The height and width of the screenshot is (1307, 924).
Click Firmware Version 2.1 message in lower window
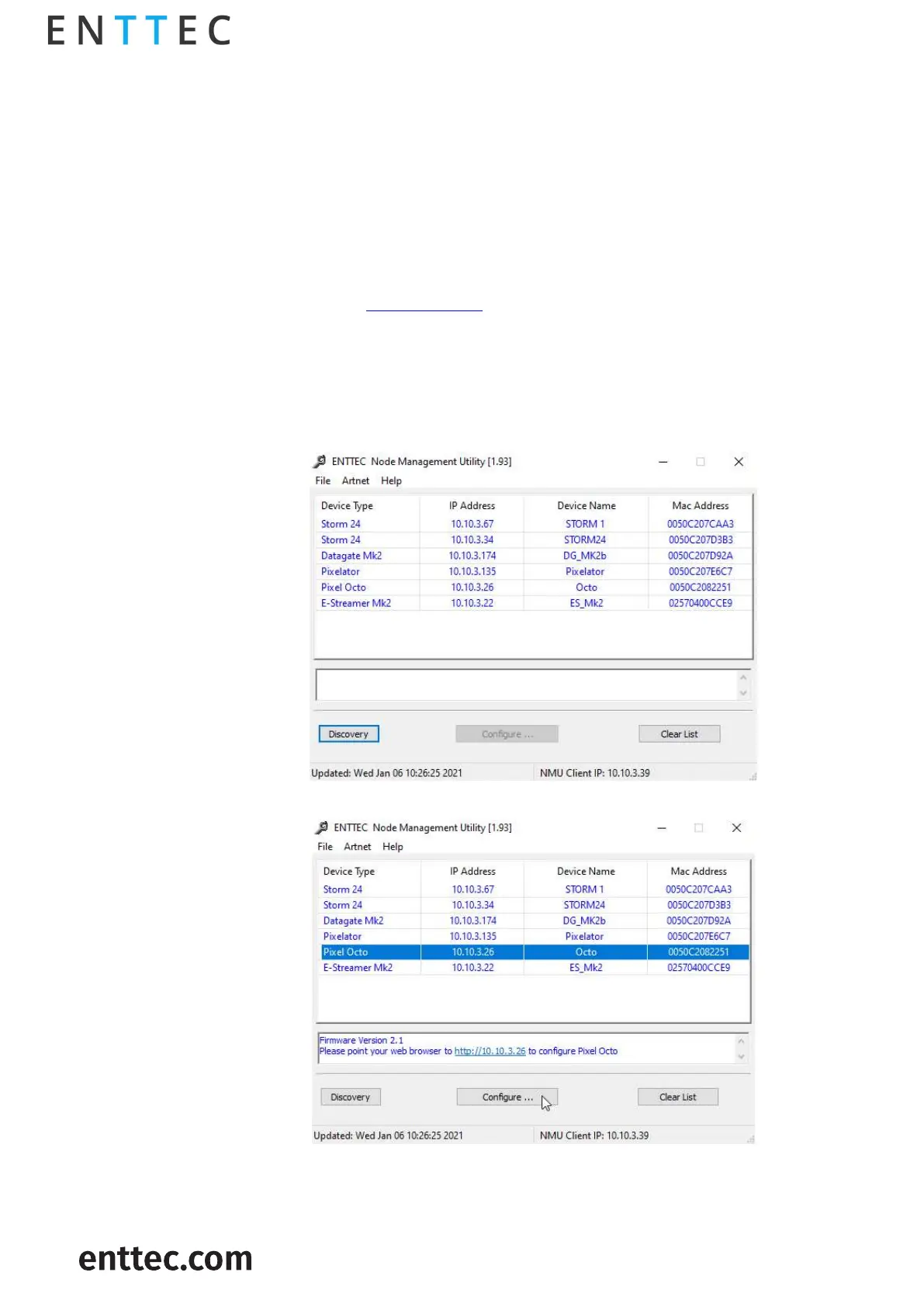tap(361, 1041)
